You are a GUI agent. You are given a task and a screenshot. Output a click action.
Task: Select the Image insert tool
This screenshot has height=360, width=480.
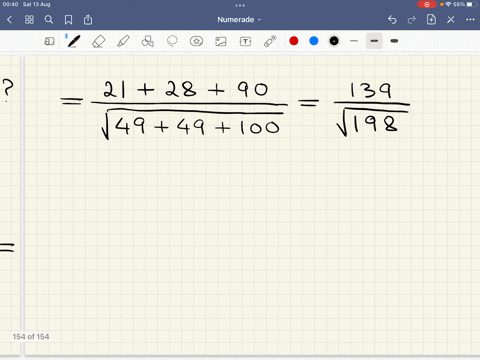(221, 41)
